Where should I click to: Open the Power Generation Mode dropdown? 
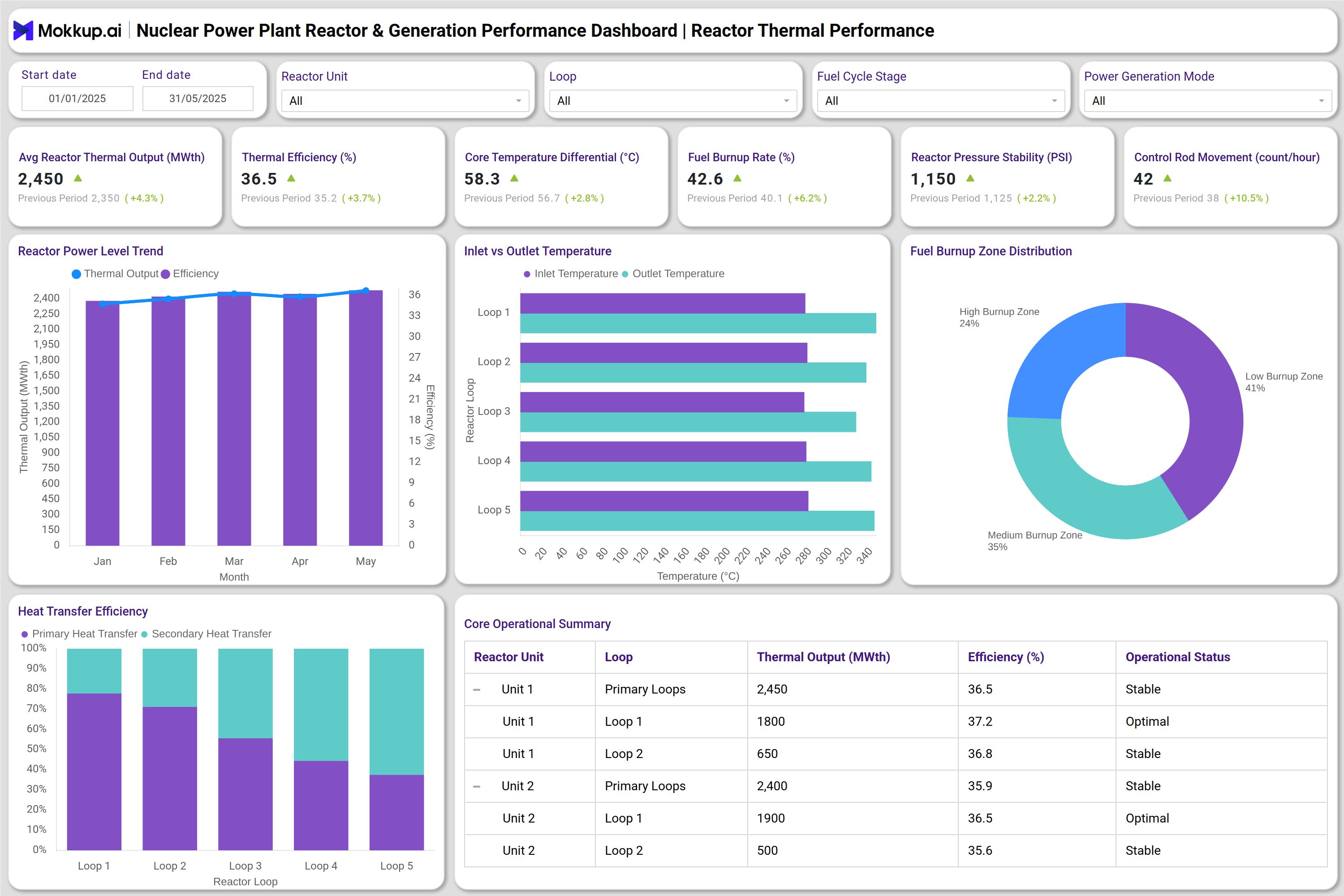(x=1208, y=100)
